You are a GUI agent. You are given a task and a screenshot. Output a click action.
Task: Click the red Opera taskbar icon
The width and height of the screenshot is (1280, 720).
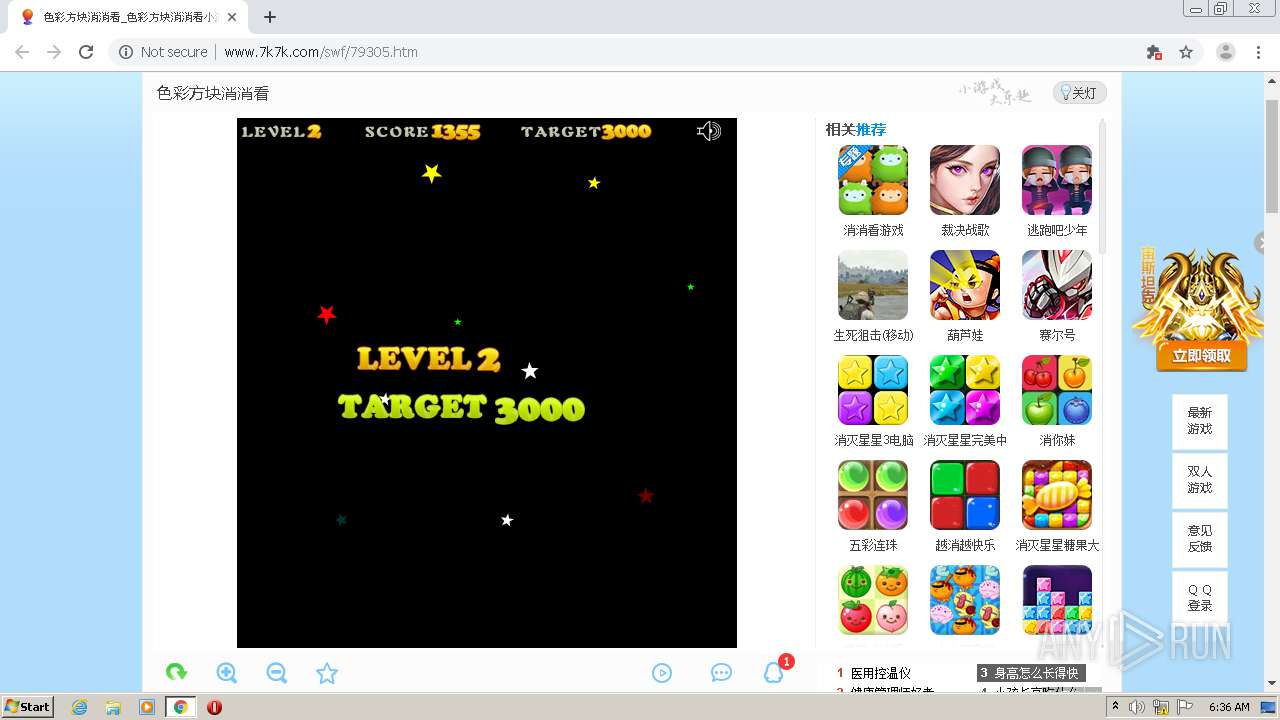pyautogui.click(x=214, y=707)
